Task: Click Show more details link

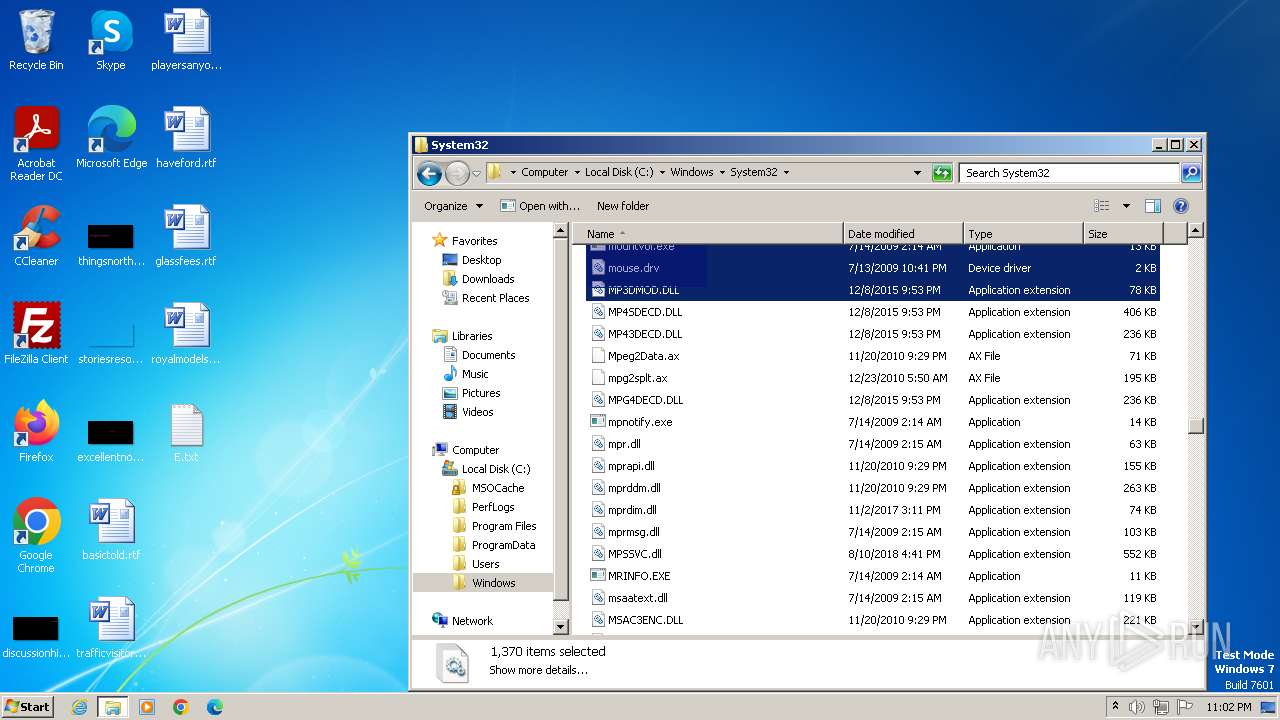Action: (x=538, y=670)
